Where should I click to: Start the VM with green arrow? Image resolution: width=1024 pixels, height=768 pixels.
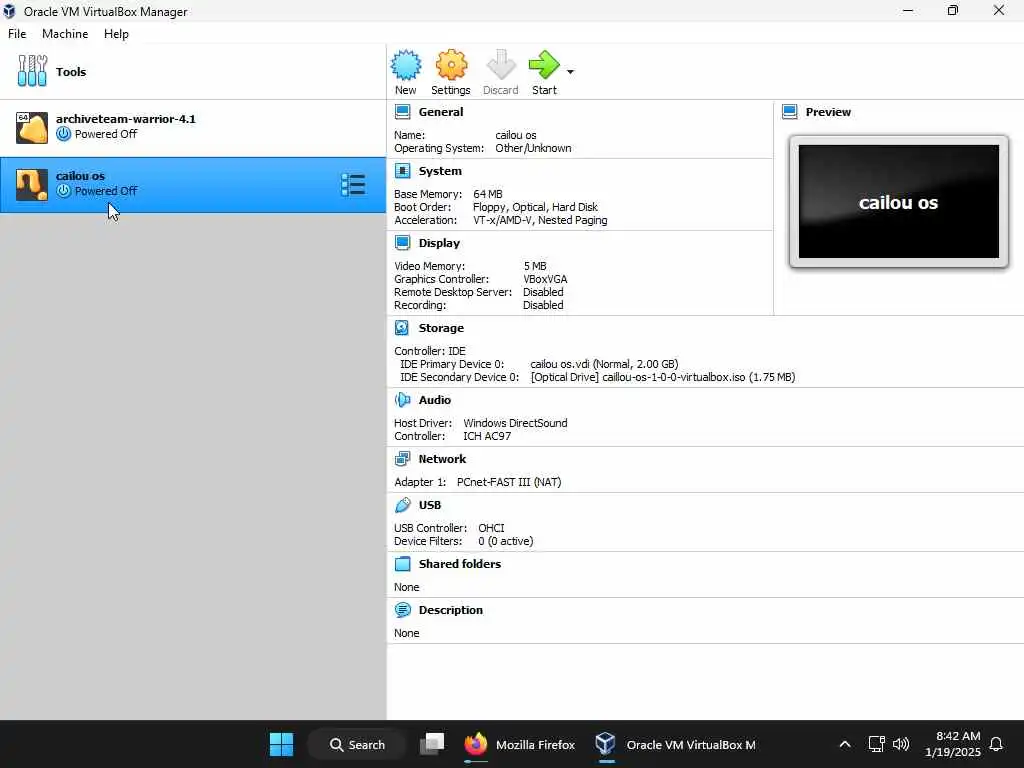(544, 65)
